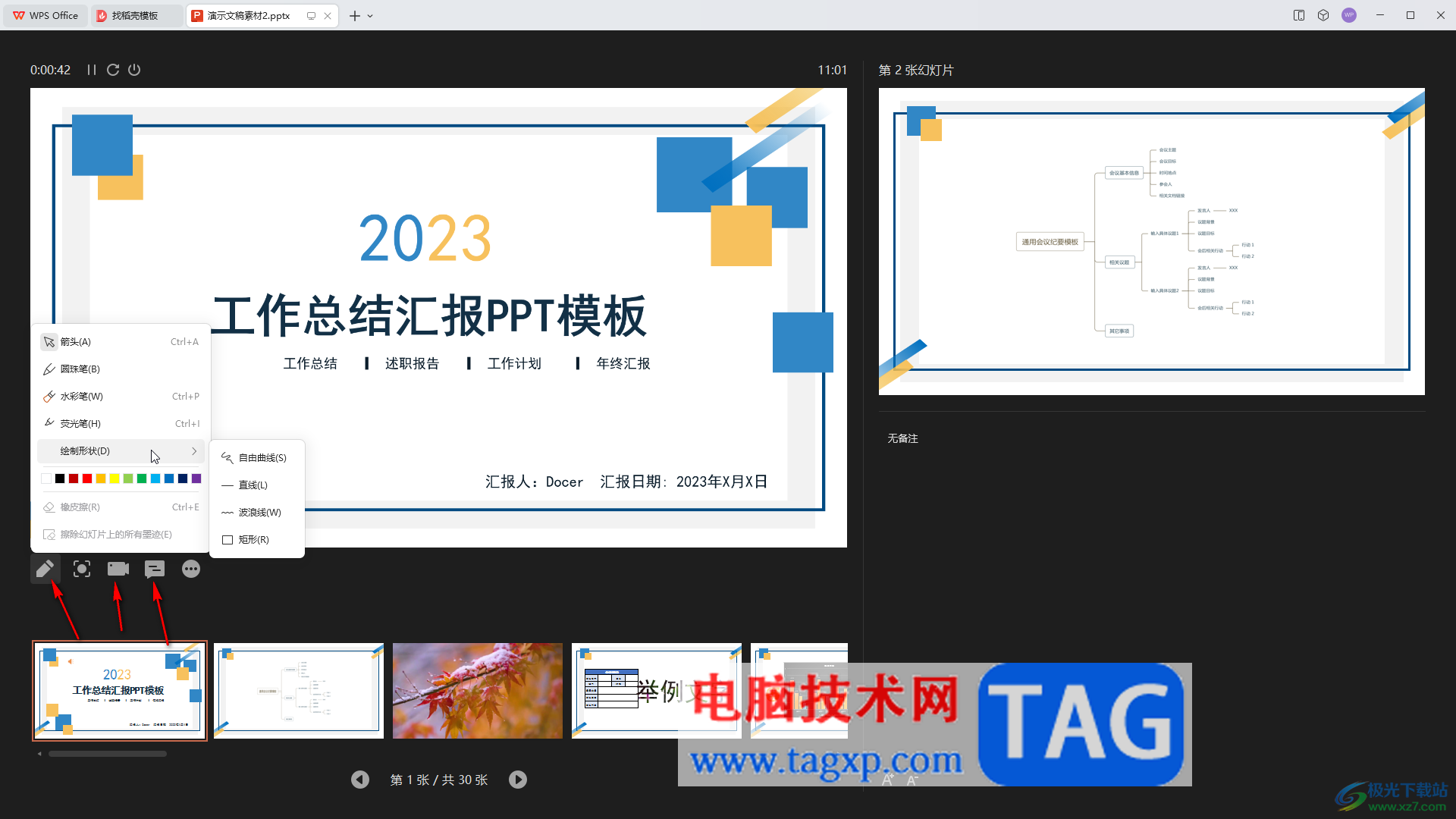
Task: Go to next slide arrow button
Action: [518, 780]
